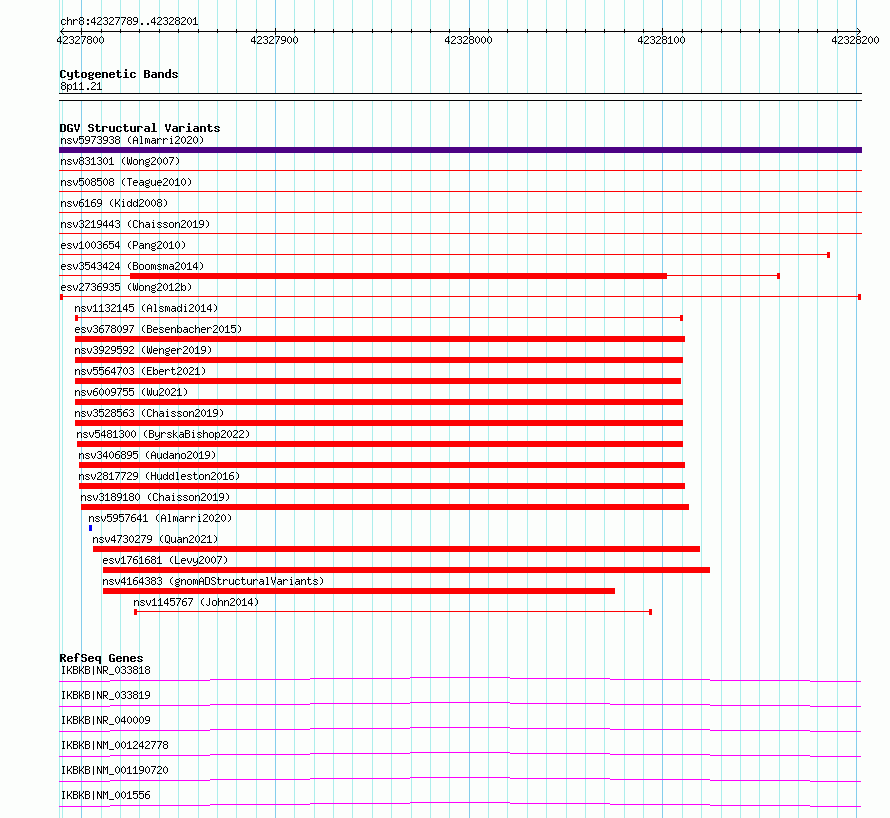Open variant nsv3929592 (Wenger2019)
The image size is (890, 818).
coord(143,350)
